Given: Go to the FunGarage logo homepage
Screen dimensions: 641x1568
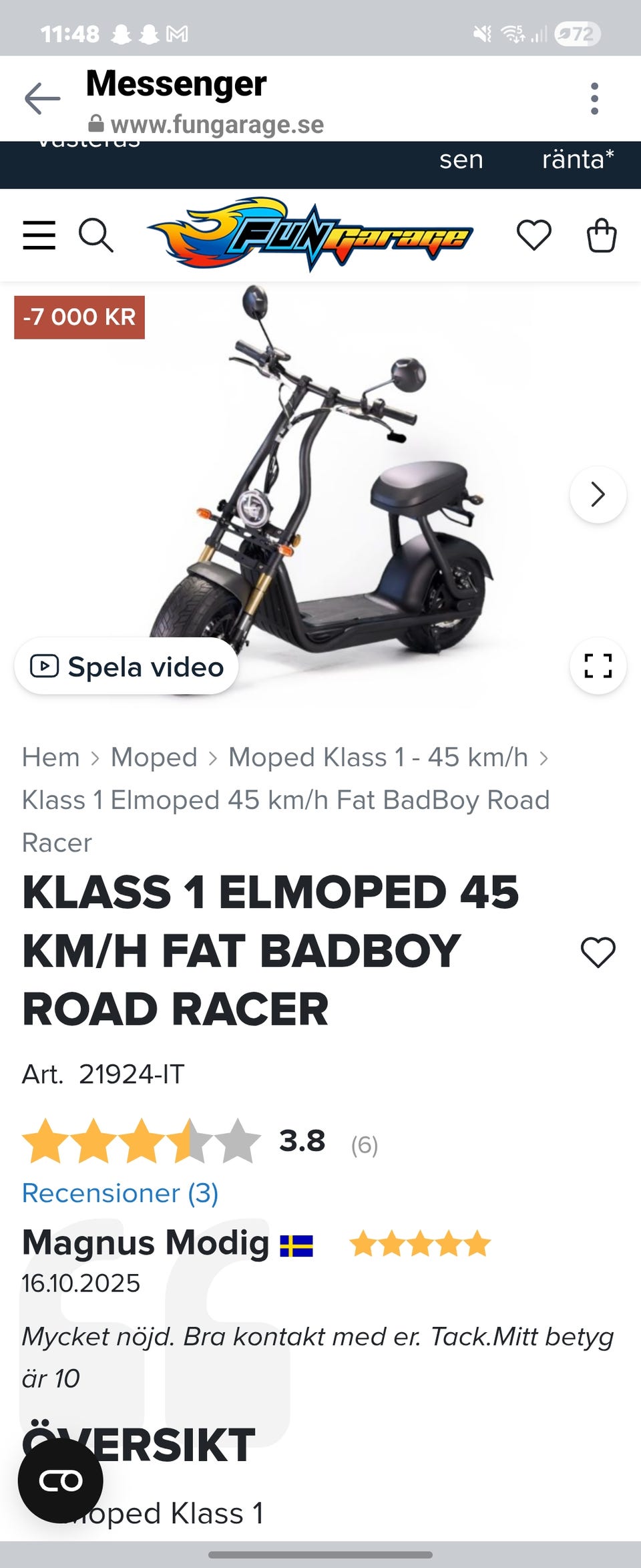Looking at the screenshot, I should (310, 234).
